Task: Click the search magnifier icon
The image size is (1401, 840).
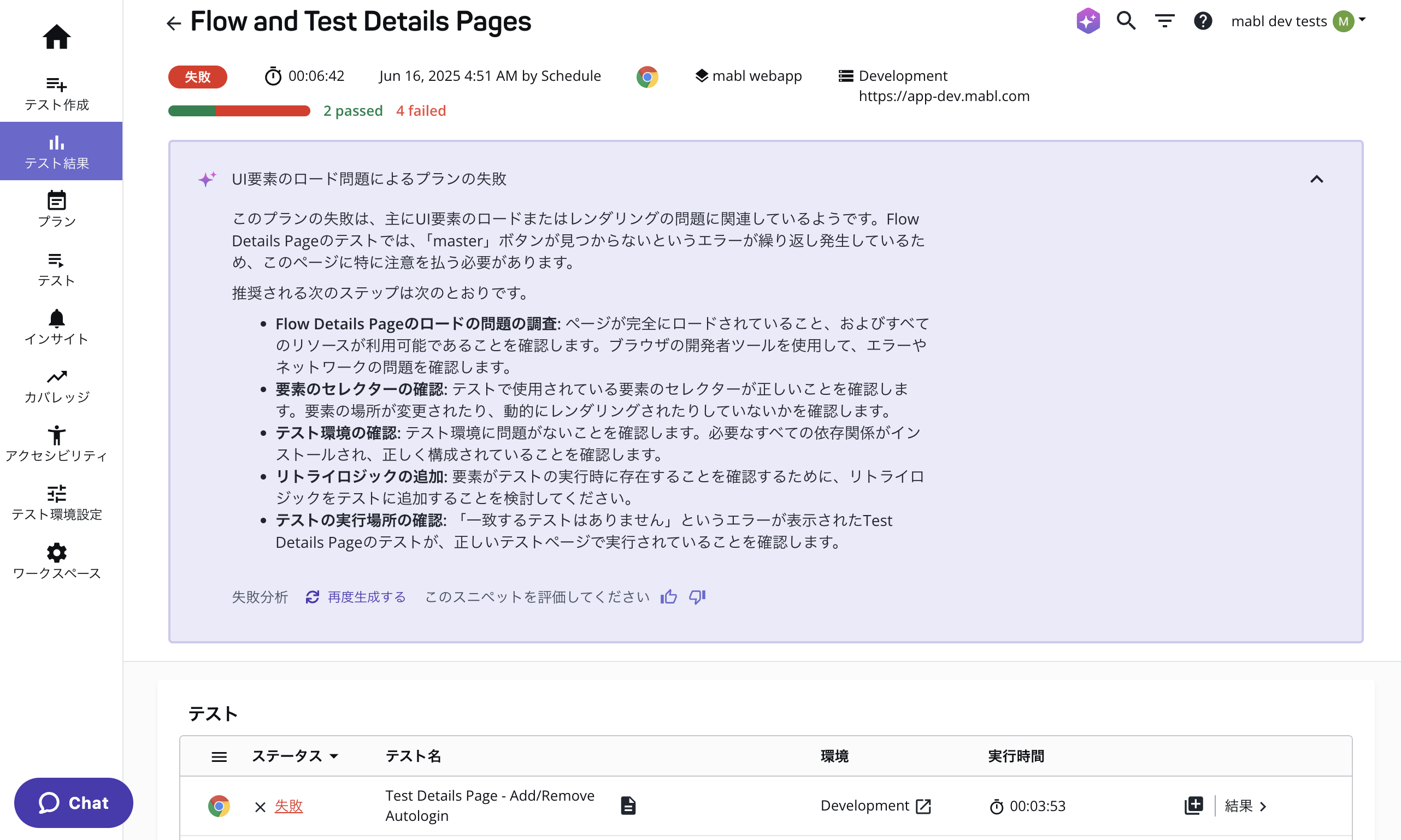Action: click(1126, 21)
